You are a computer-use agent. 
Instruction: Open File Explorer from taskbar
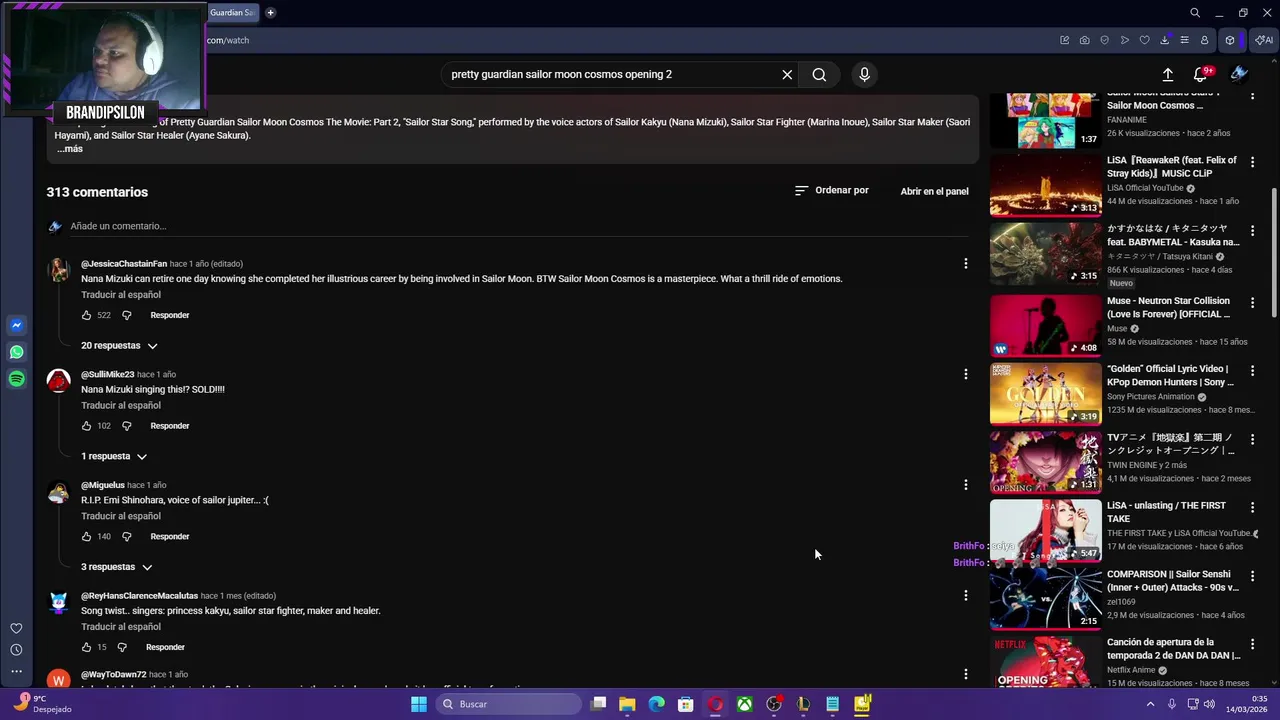627,704
